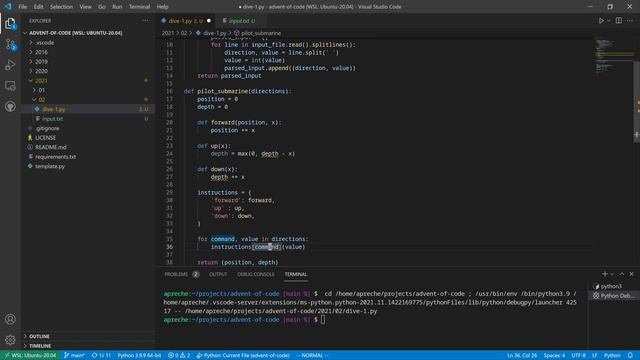
Task: Change the Python language mode
Action: click(x=612, y=356)
